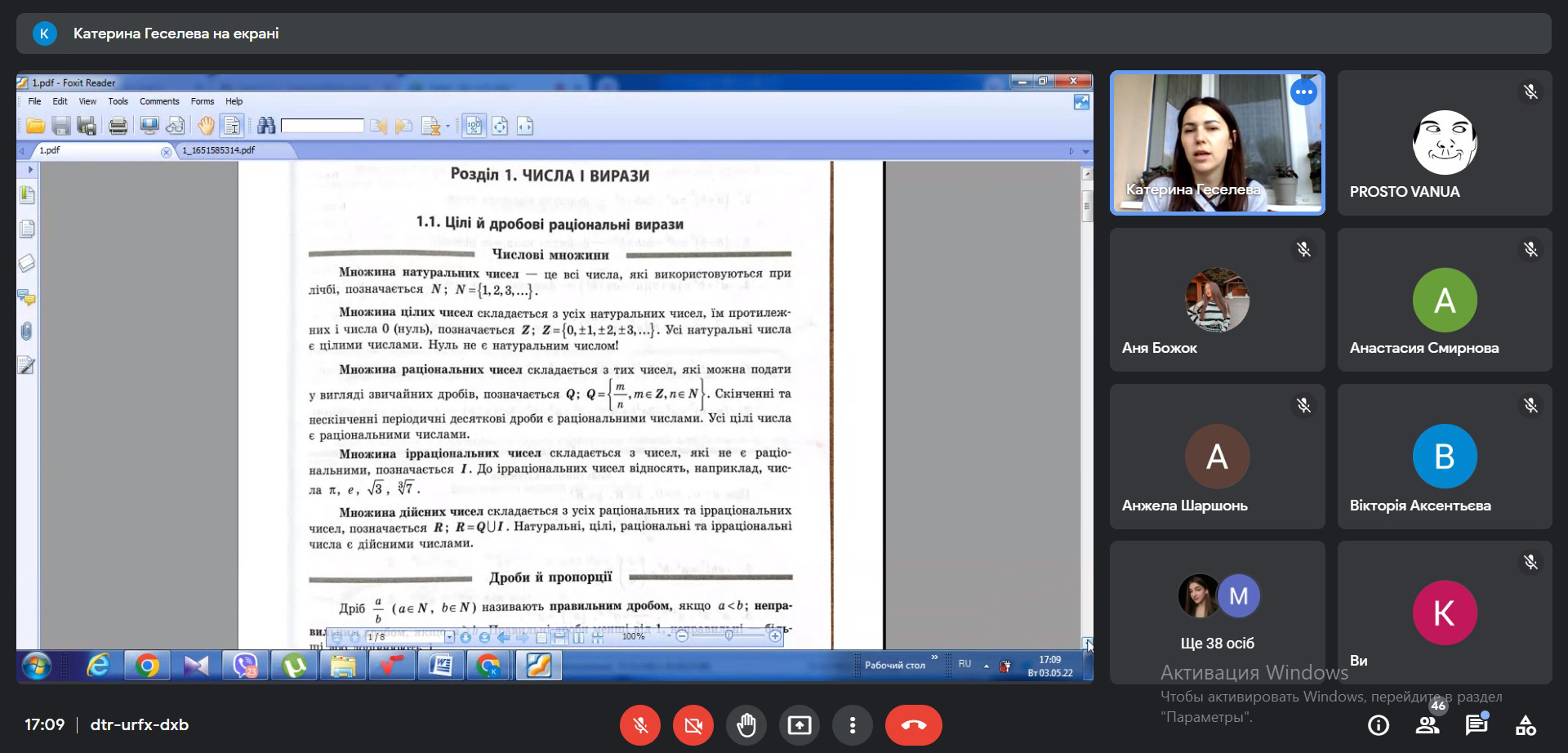The image size is (1568, 753).
Task: Expand the 'Ще 38 осіб' participants tile
Action: 1217,613
